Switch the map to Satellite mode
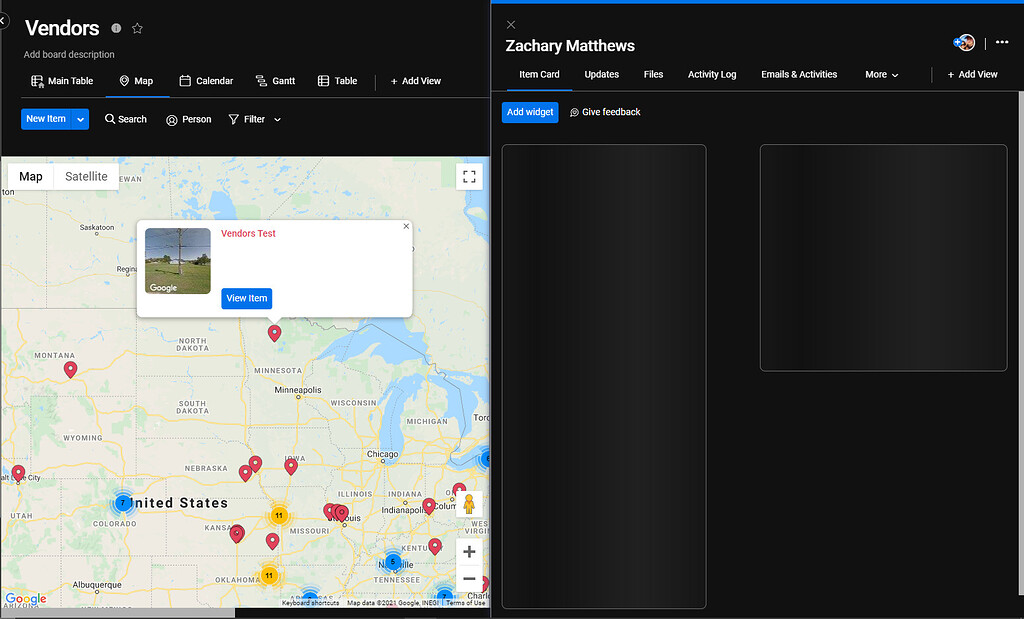The height and width of the screenshot is (619, 1024). coord(86,176)
